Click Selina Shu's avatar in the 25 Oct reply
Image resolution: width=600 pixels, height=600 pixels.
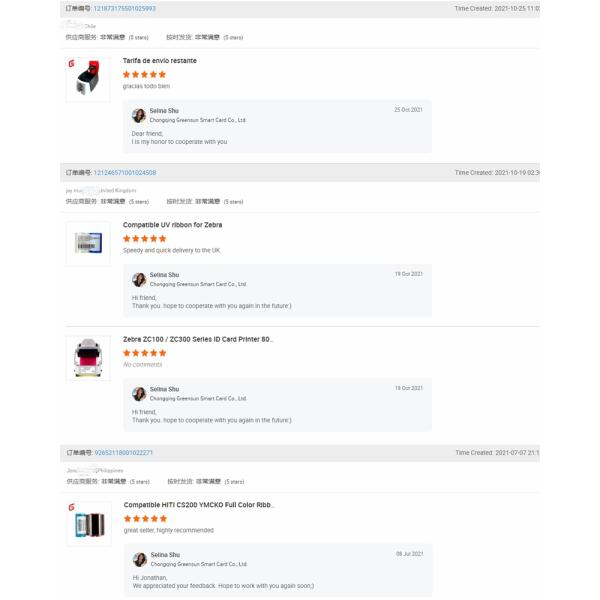point(139,115)
